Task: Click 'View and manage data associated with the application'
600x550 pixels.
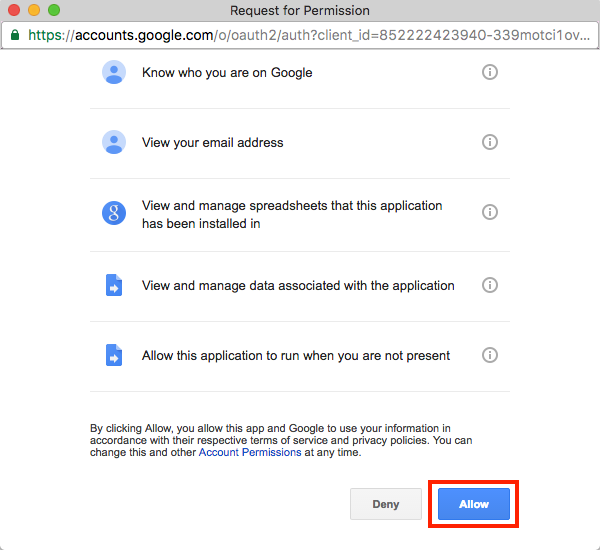Action: pos(298,286)
